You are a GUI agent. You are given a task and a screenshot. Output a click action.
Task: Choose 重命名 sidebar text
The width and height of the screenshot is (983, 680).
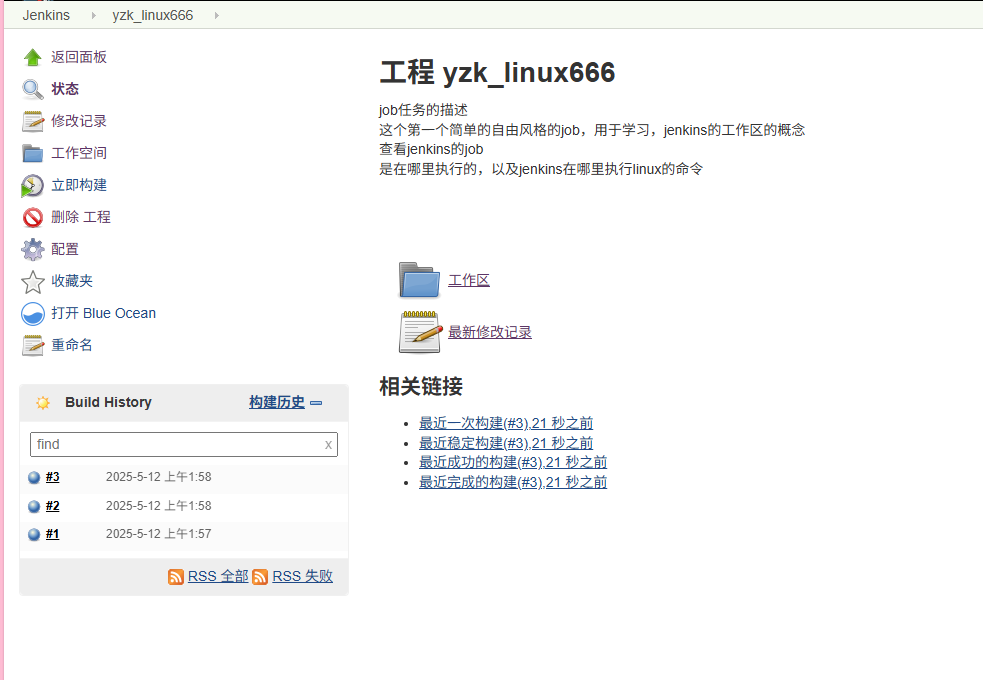click(x=72, y=345)
